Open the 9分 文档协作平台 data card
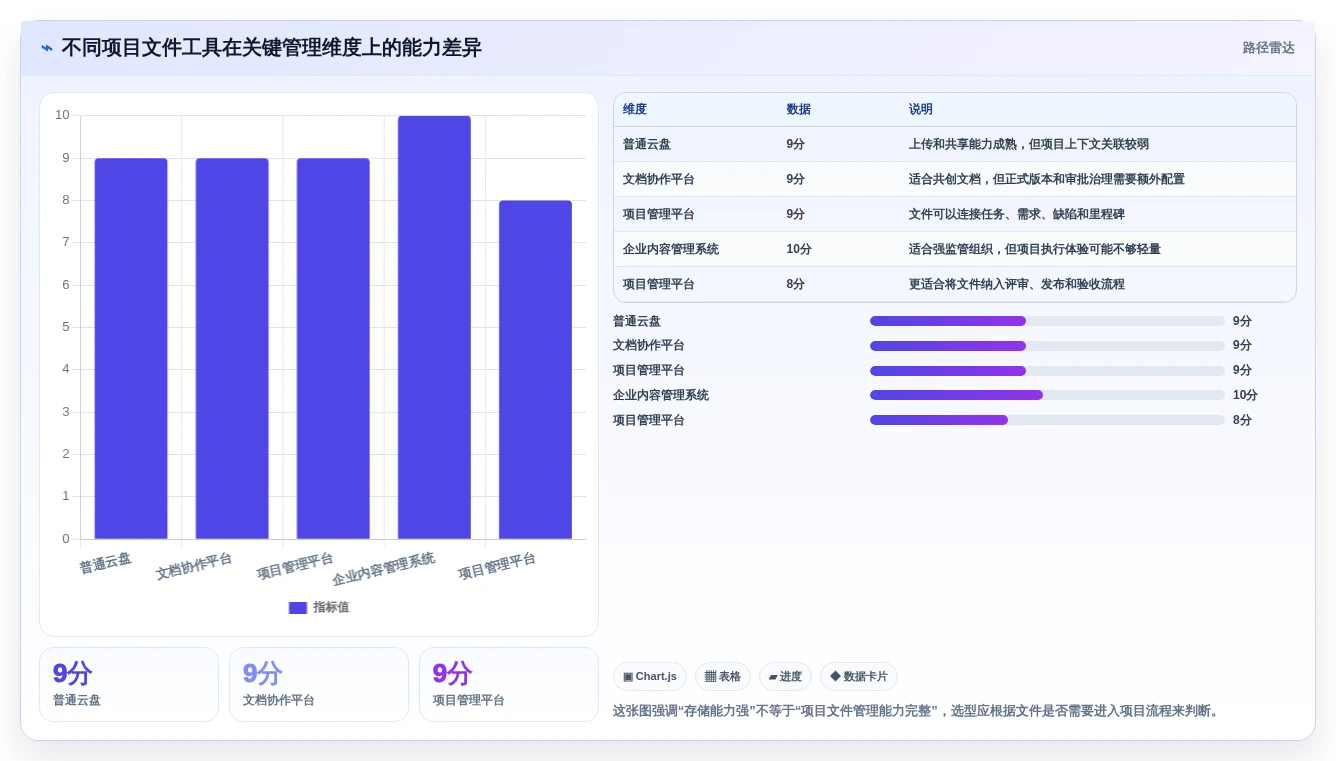 (x=319, y=685)
